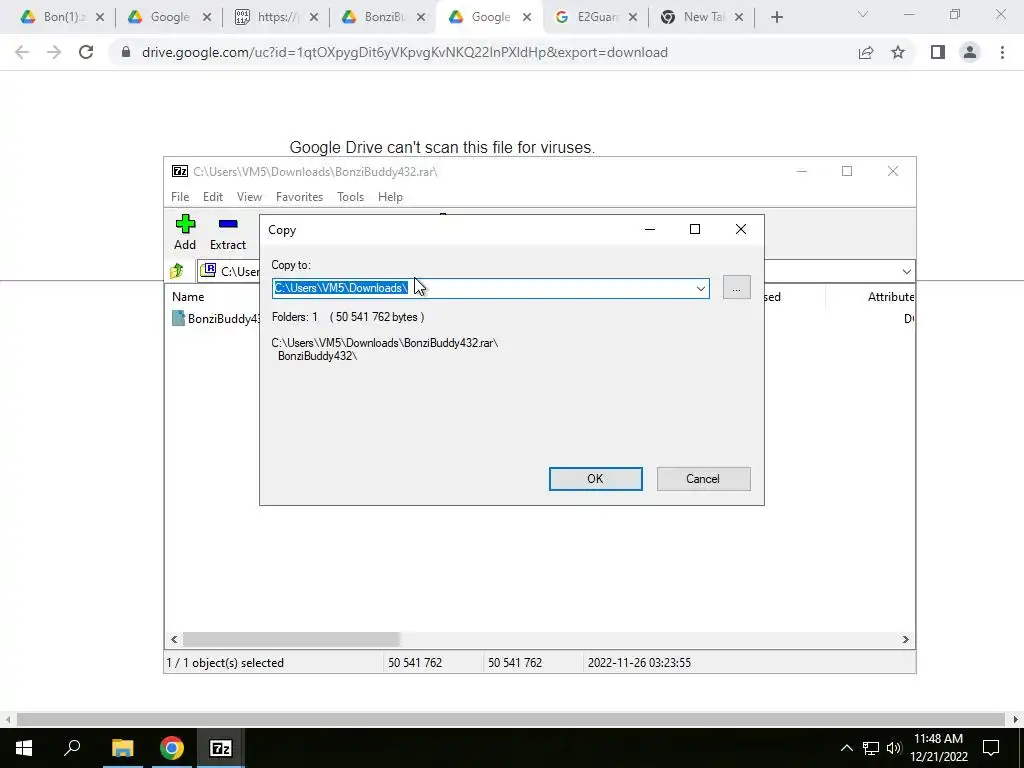Click 7-Zip icon in taskbar
1024x768 pixels.
220,748
